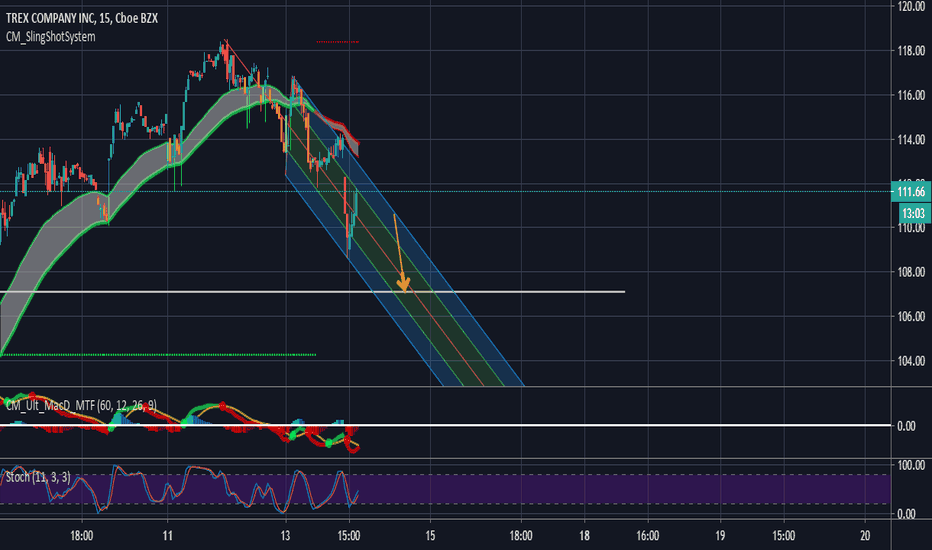This screenshot has height=550, width=932.
Task: Select the CM_SlingShotSystem indicator label
Action: [51, 37]
